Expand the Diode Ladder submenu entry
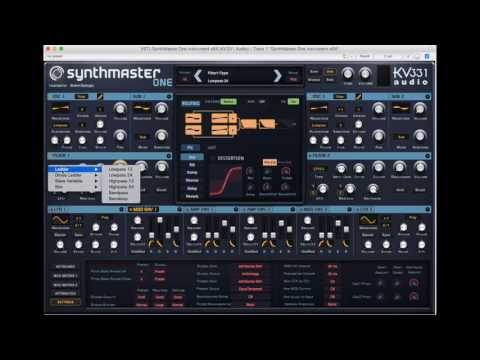The width and height of the screenshot is (480, 360). 75,175
